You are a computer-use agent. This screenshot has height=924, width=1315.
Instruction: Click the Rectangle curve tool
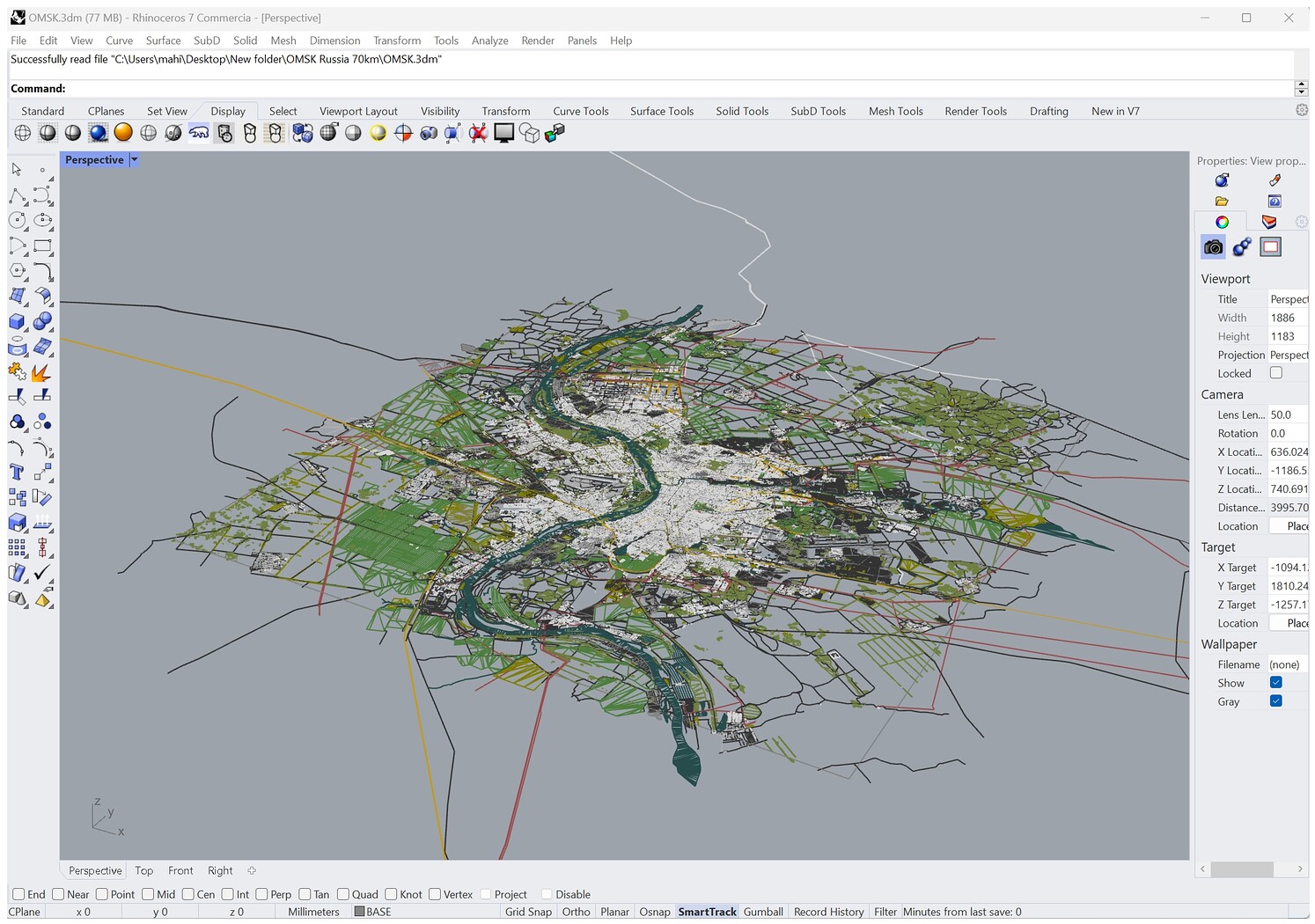tap(42, 246)
